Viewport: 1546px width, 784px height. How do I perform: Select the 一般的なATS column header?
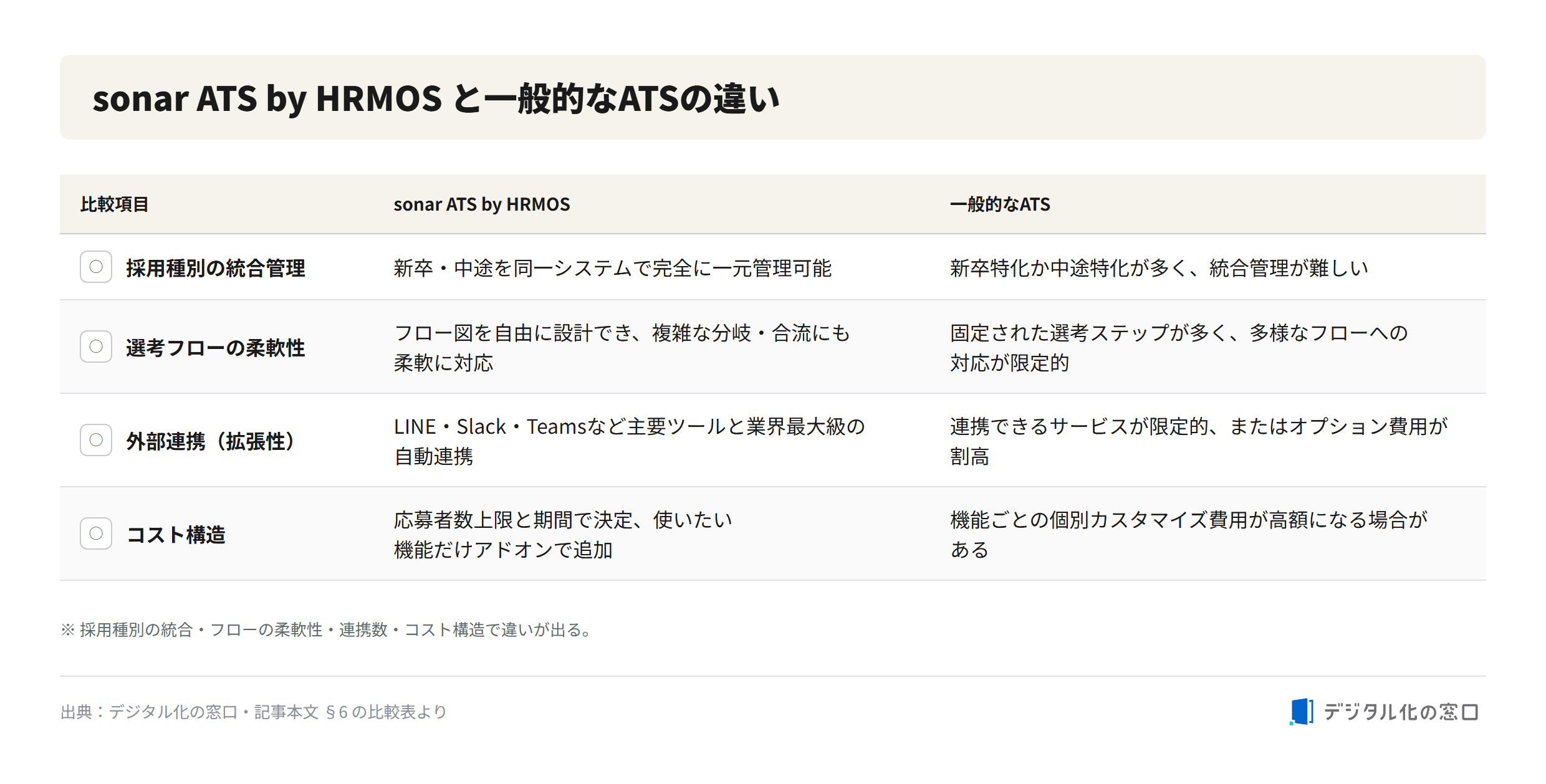[1000, 204]
